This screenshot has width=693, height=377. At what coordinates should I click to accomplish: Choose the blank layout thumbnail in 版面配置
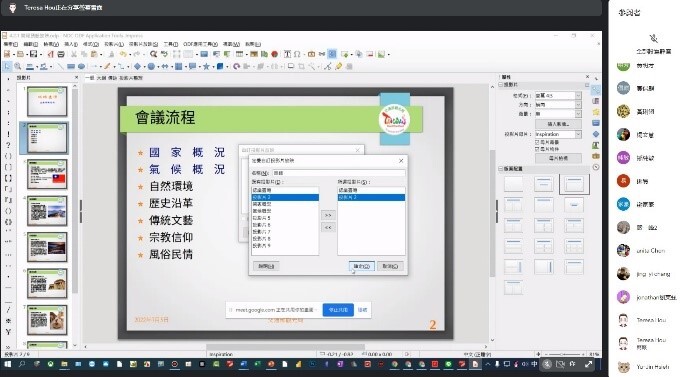click(x=513, y=183)
